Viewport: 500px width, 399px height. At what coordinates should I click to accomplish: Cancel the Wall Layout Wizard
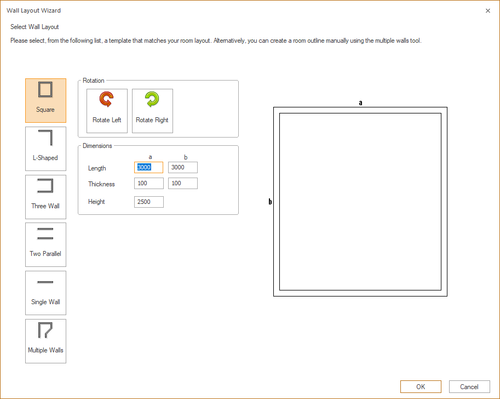[469, 387]
